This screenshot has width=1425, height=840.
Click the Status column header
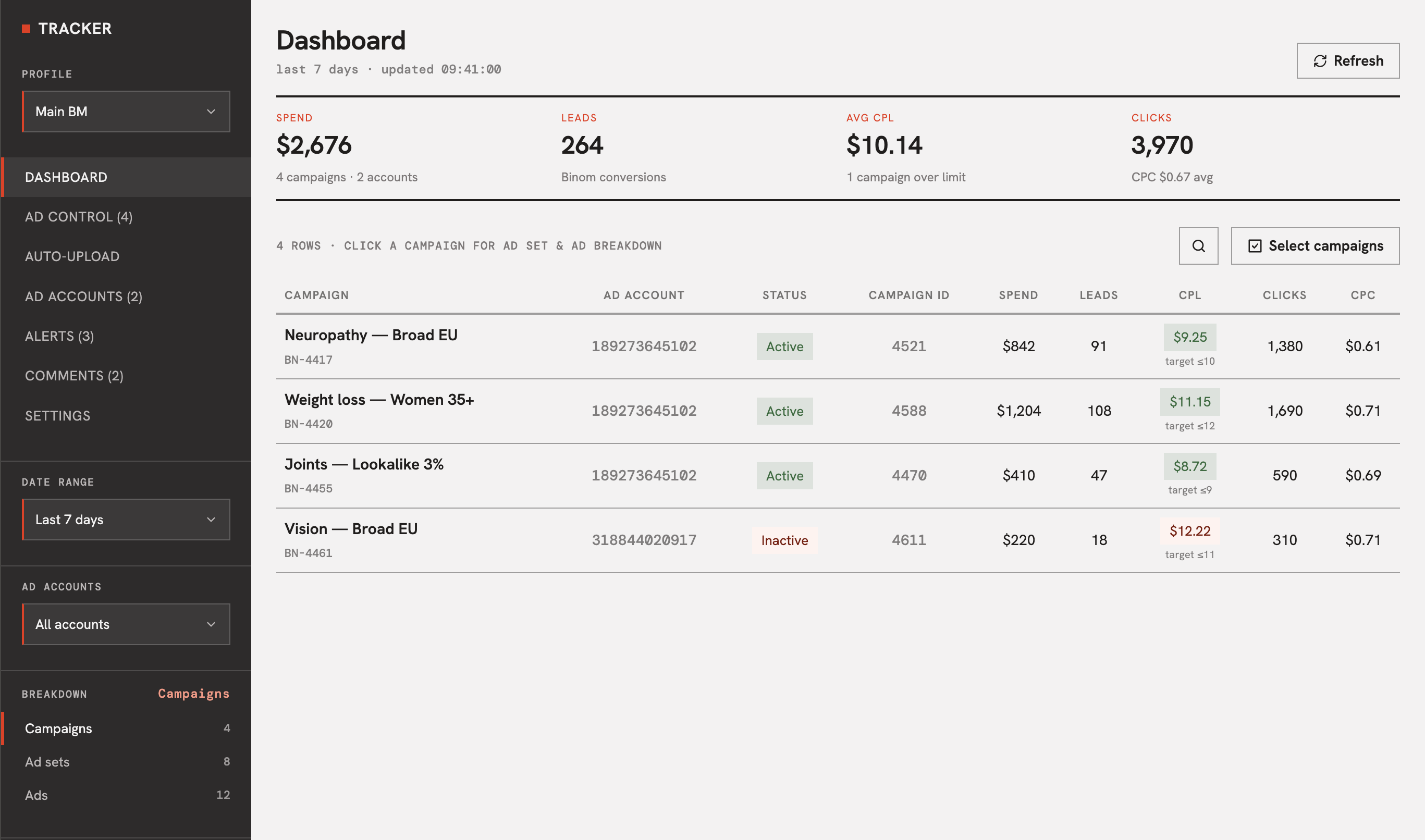pyautogui.click(x=784, y=295)
